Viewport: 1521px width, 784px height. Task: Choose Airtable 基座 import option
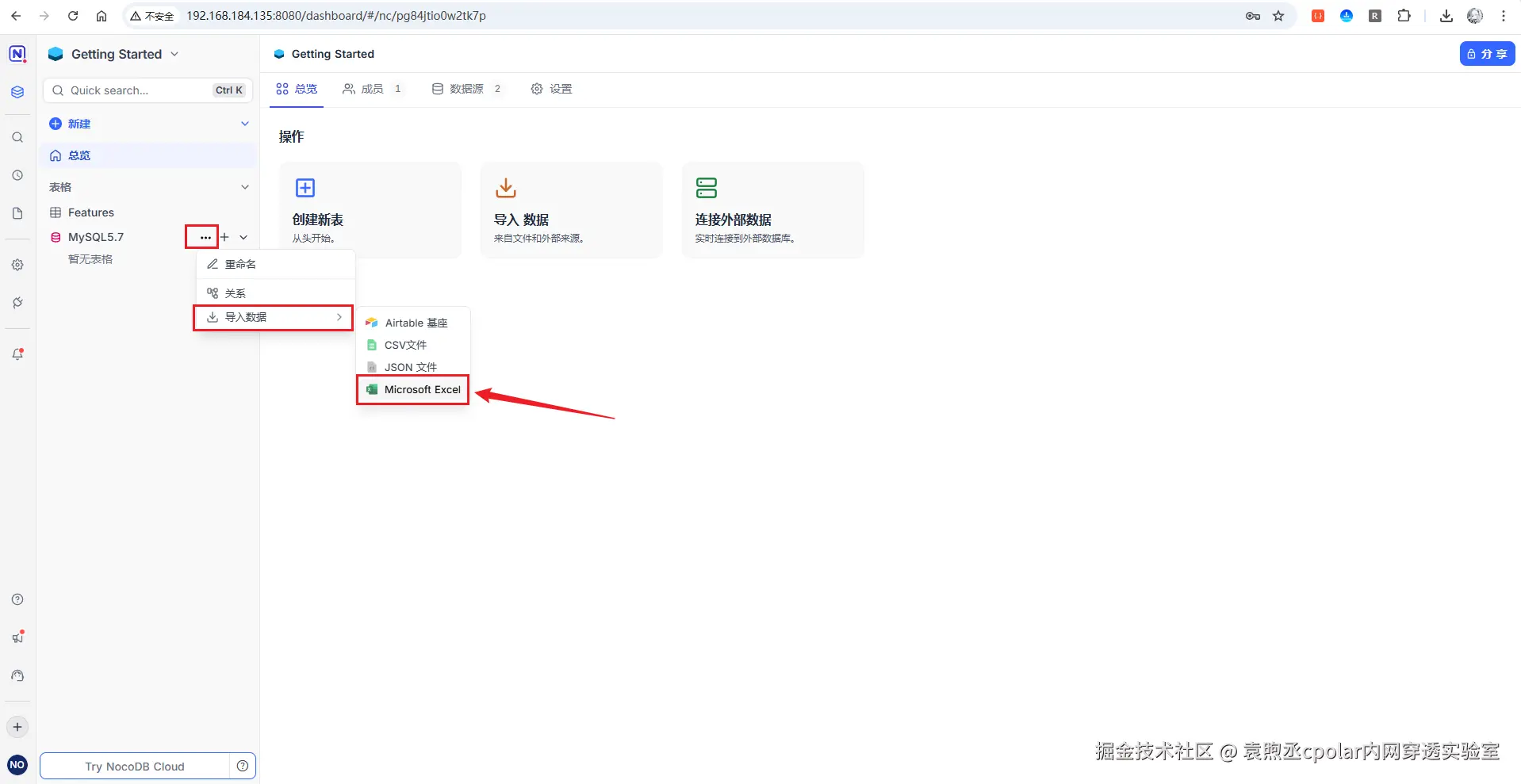point(413,323)
